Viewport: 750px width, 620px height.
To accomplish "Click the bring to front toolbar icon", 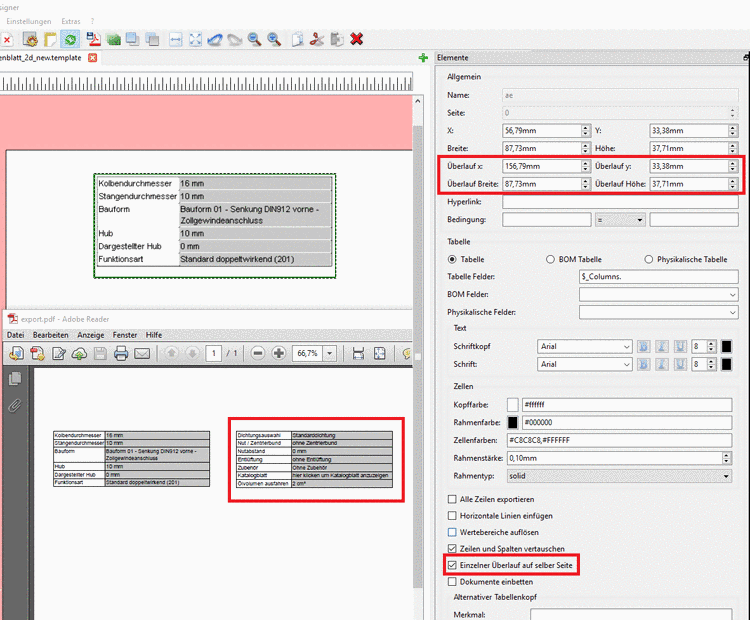I will [132, 39].
